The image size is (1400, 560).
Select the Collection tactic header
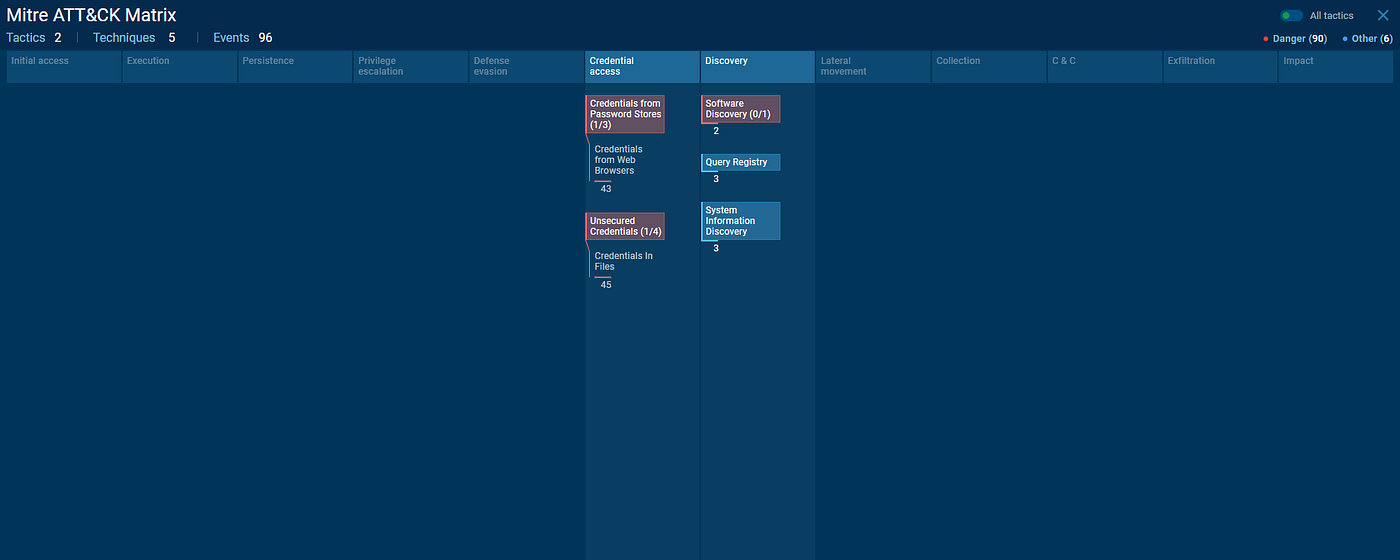[989, 67]
